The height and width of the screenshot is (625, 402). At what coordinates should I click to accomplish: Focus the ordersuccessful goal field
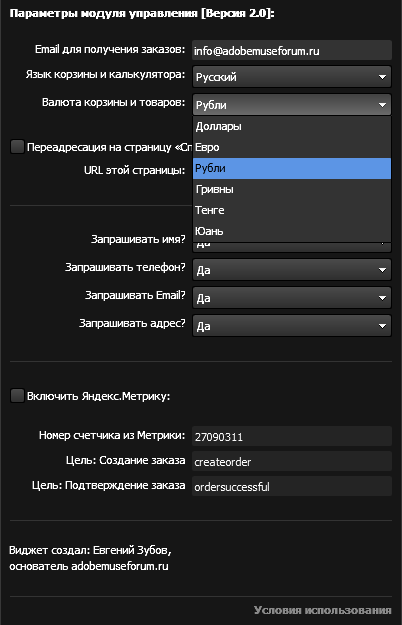click(292, 486)
